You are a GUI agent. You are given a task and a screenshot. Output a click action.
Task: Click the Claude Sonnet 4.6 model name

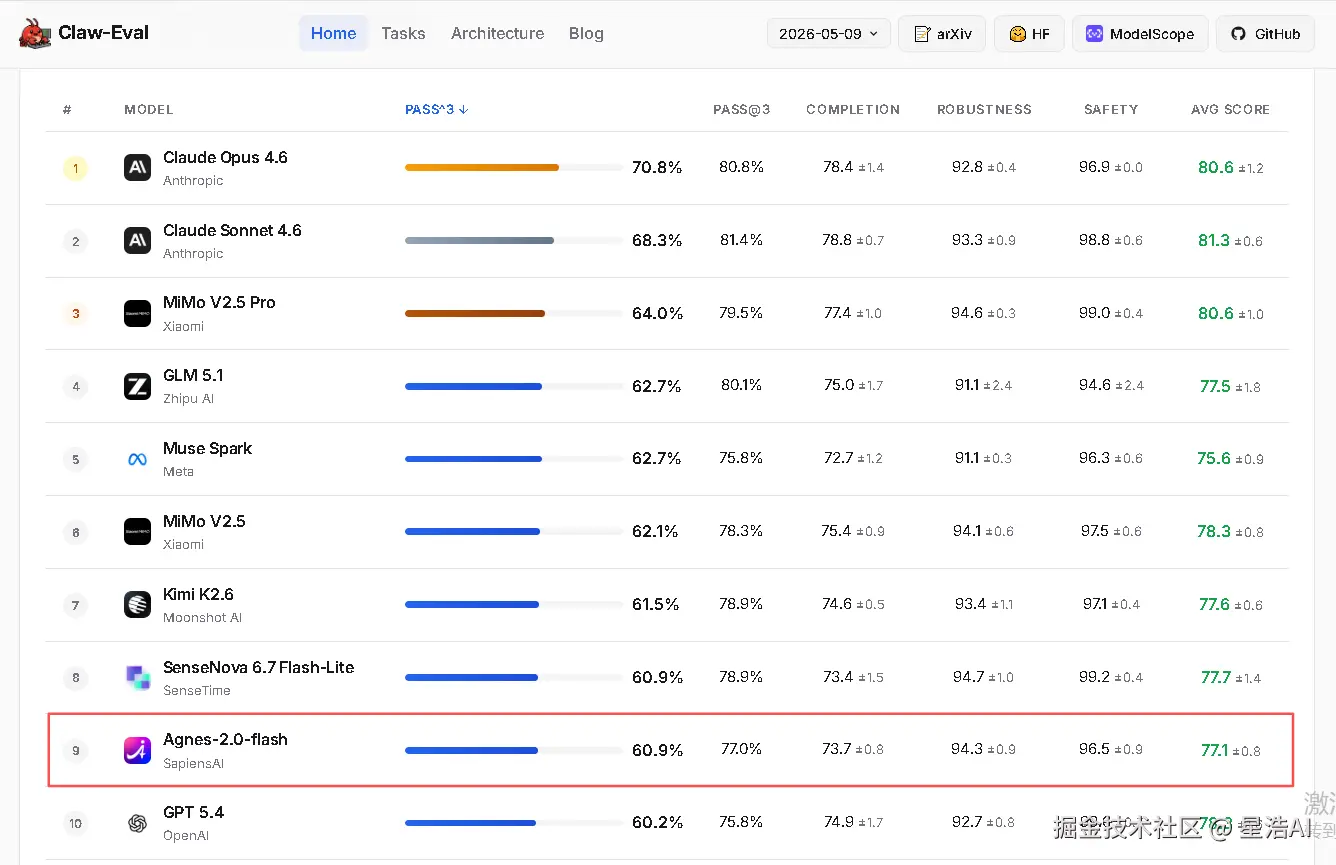232,230
